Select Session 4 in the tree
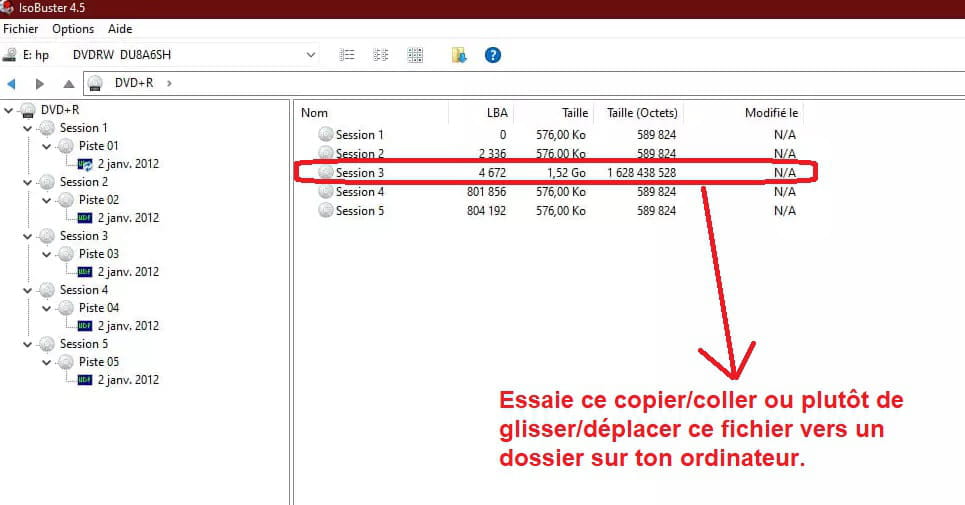This screenshot has width=965, height=505. pyautogui.click(x=84, y=289)
